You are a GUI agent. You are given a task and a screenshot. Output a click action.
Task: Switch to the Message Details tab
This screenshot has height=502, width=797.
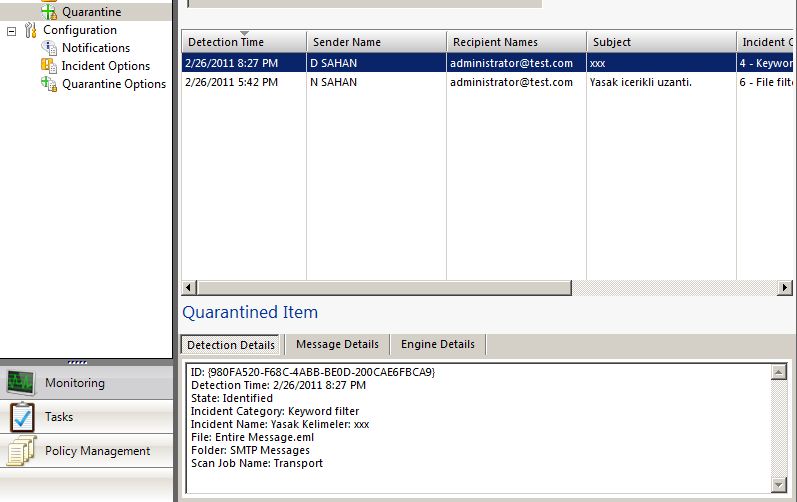click(x=337, y=344)
